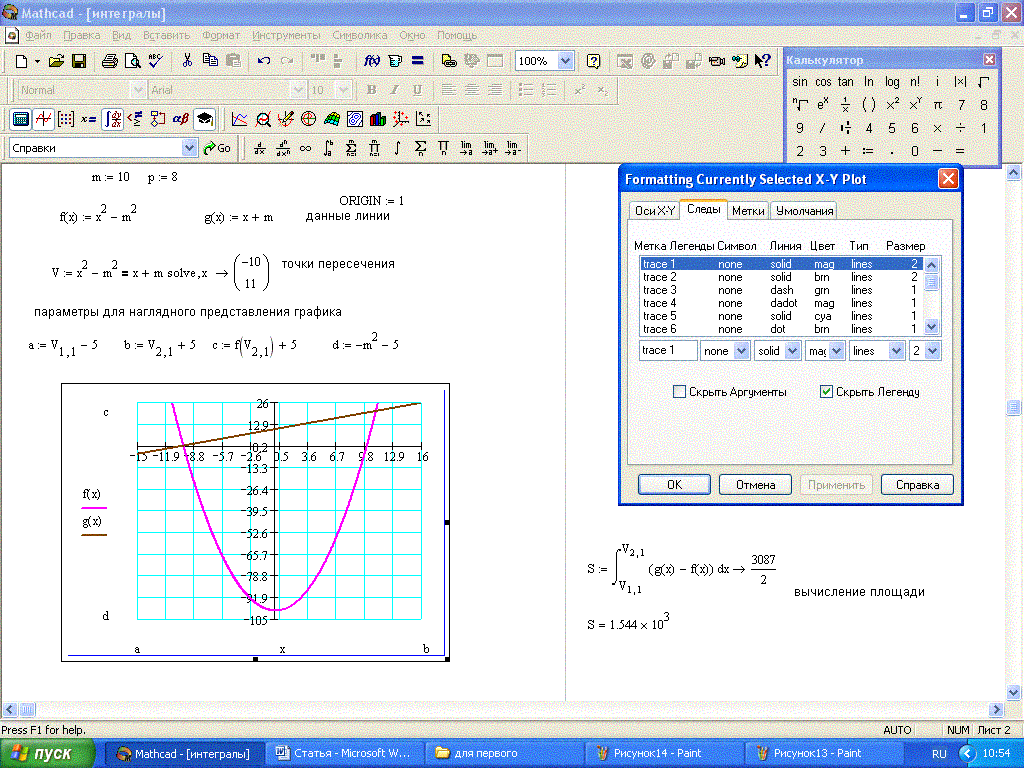Click the X-Y Plot graph icon
1024x768 pixels.
(240, 119)
